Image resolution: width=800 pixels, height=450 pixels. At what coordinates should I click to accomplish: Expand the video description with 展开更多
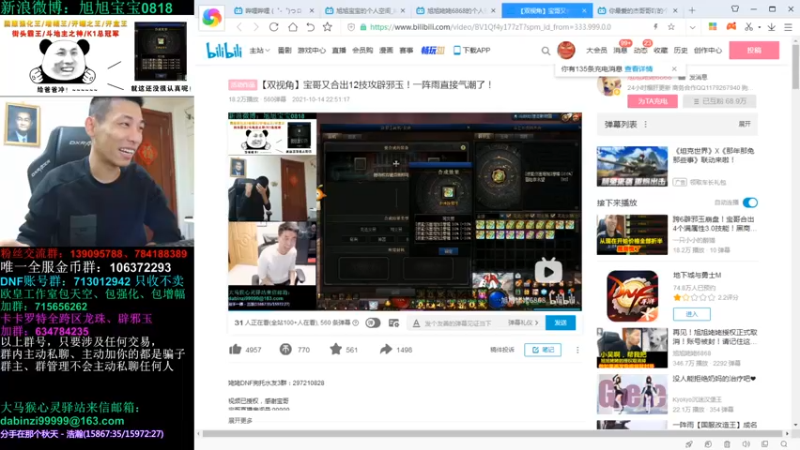(240, 420)
